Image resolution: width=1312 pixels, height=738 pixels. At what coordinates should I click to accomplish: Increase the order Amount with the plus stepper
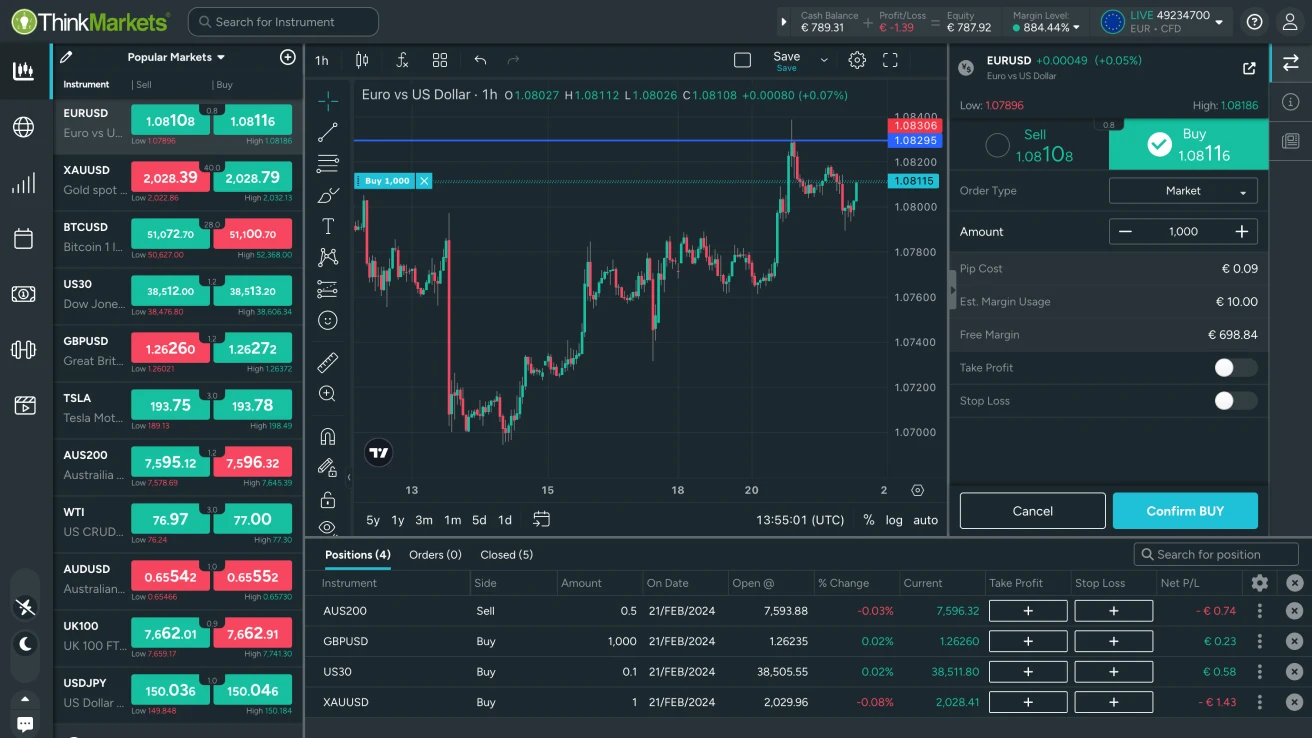coord(1241,231)
